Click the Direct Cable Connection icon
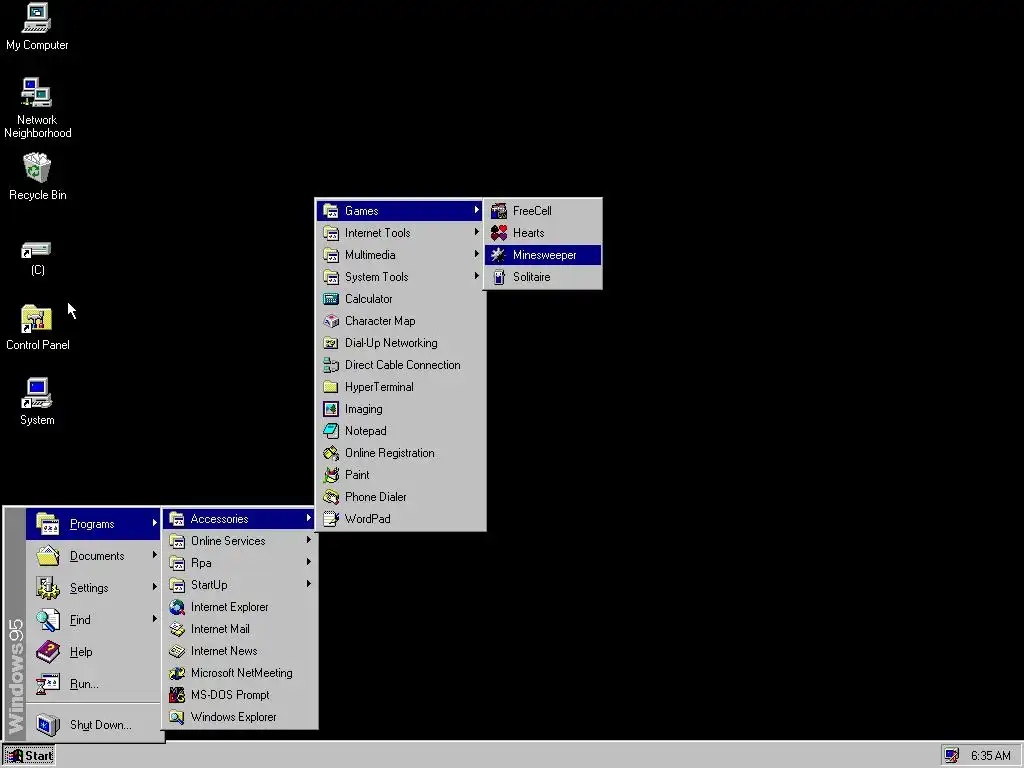This screenshot has height=768, width=1024. [331, 365]
